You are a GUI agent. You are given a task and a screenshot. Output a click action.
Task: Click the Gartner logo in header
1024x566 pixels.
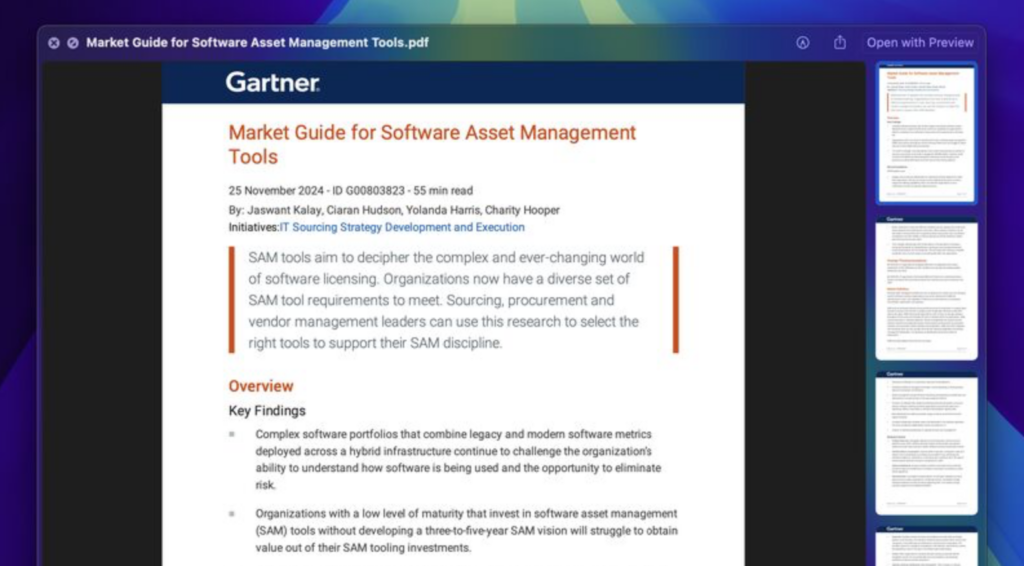[273, 82]
